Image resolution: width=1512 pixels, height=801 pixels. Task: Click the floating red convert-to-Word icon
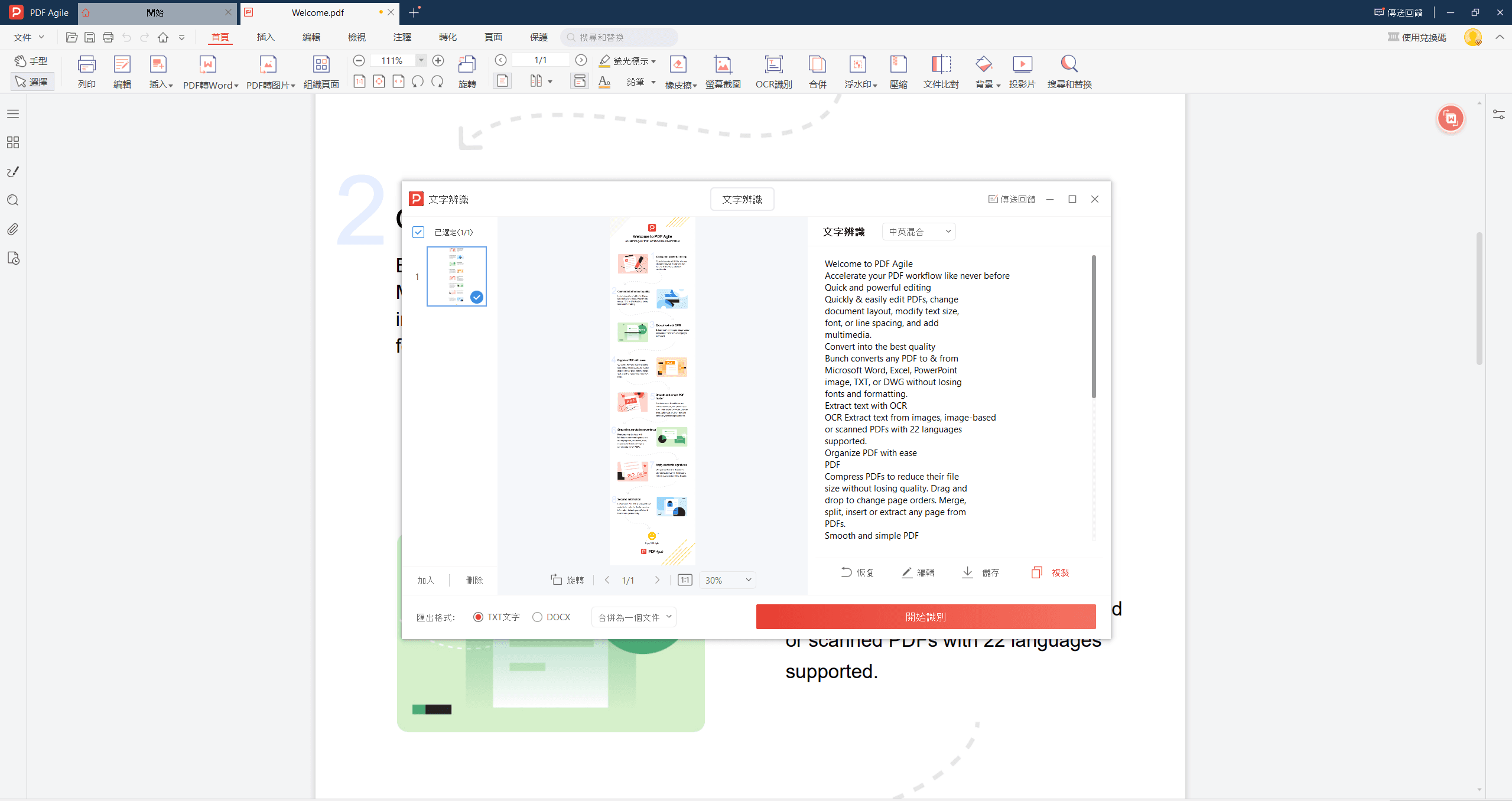pos(1451,119)
